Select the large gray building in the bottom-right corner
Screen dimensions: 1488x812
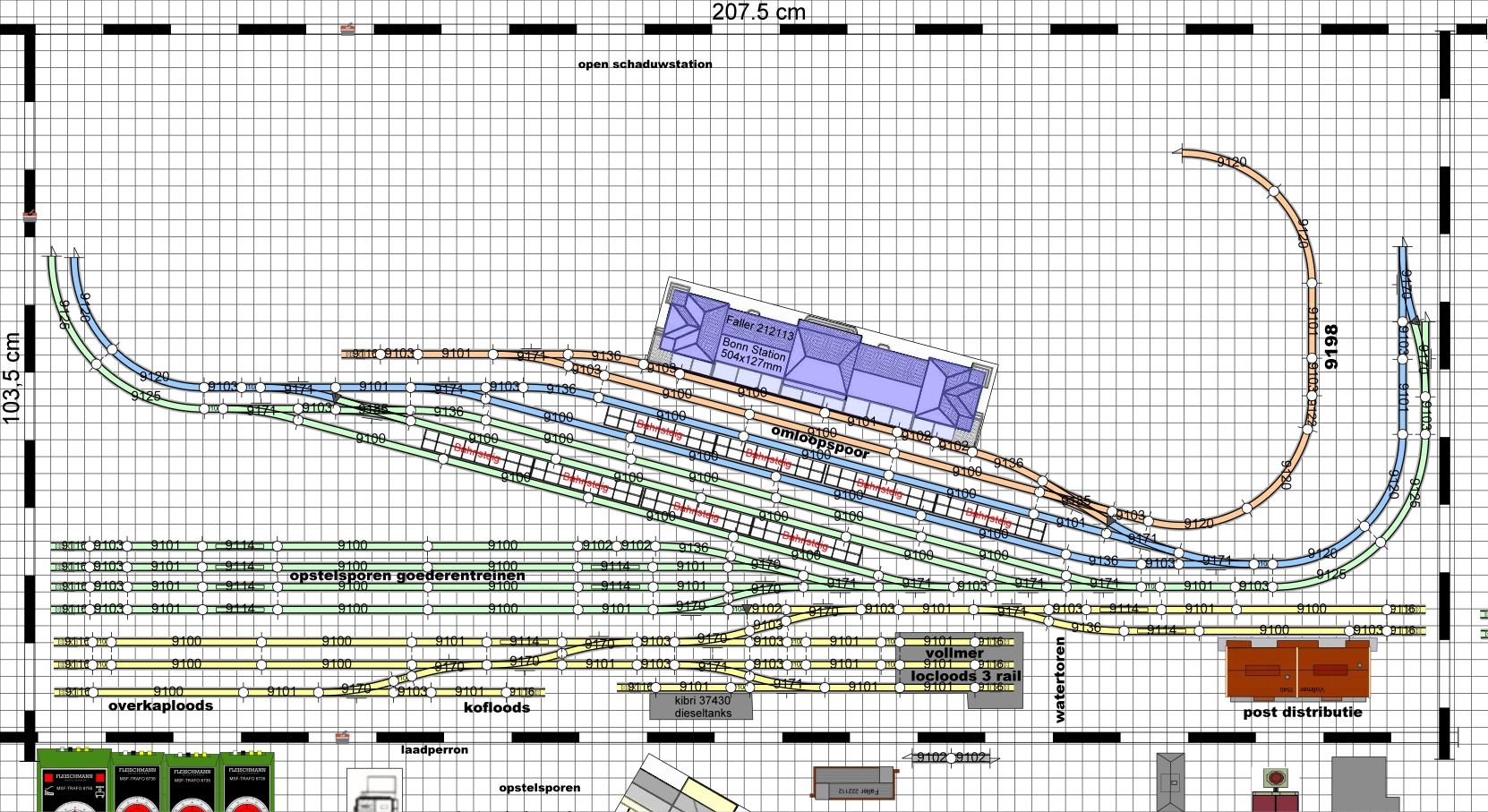1364,784
